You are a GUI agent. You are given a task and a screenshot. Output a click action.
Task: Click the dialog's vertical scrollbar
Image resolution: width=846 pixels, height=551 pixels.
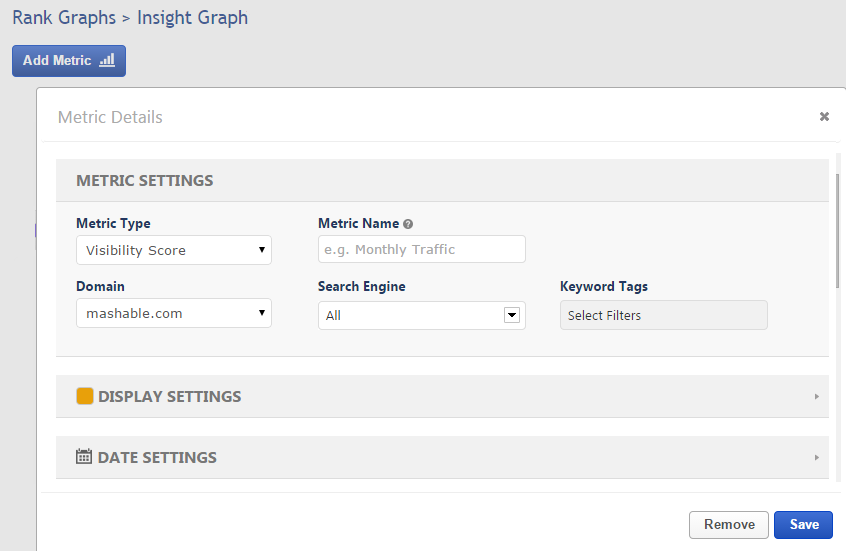[x=838, y=230]
